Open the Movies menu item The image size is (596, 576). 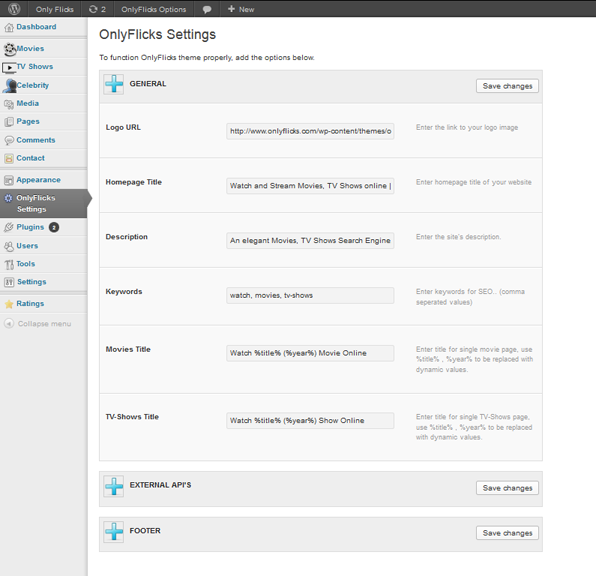[x=30, y=49]
